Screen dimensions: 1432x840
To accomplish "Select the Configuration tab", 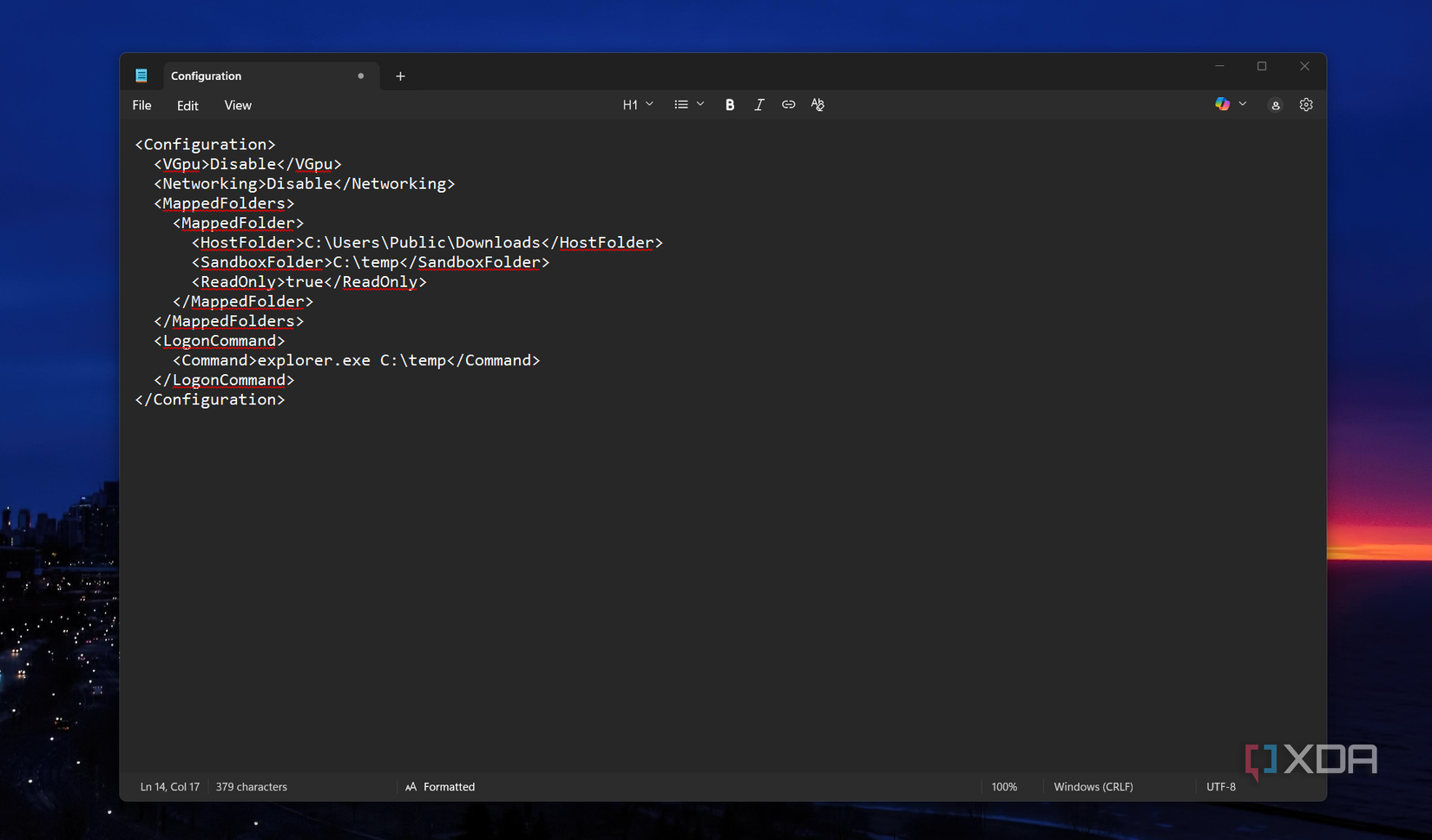I will (206, 75).
